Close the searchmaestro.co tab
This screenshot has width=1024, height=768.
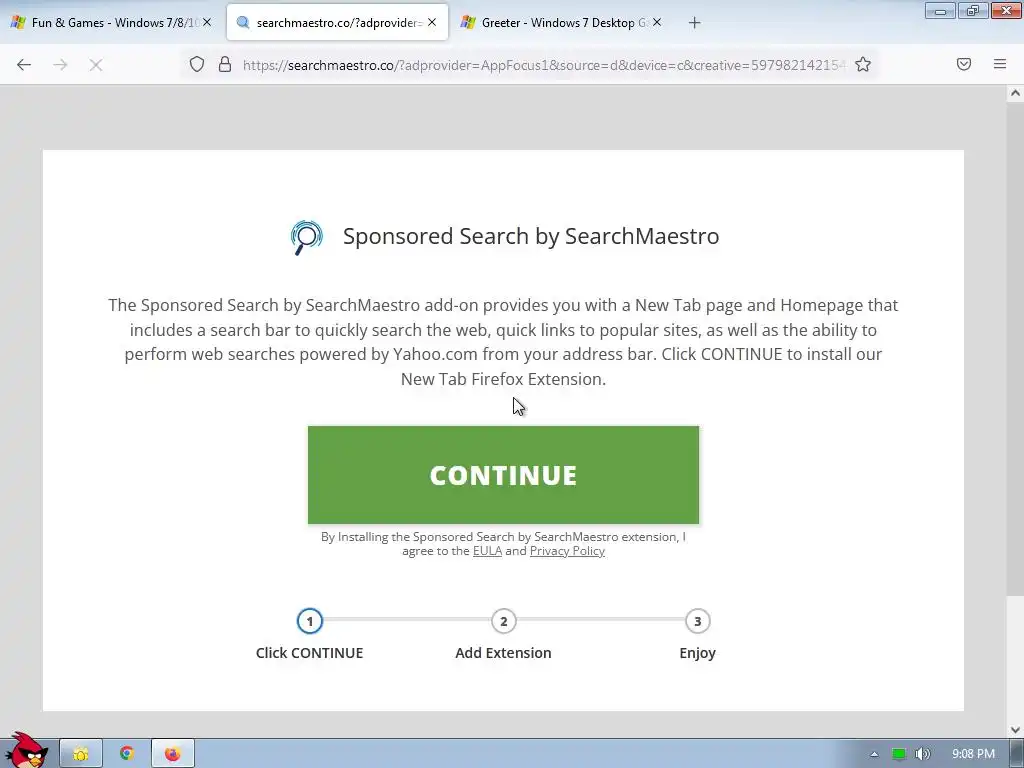432,22
